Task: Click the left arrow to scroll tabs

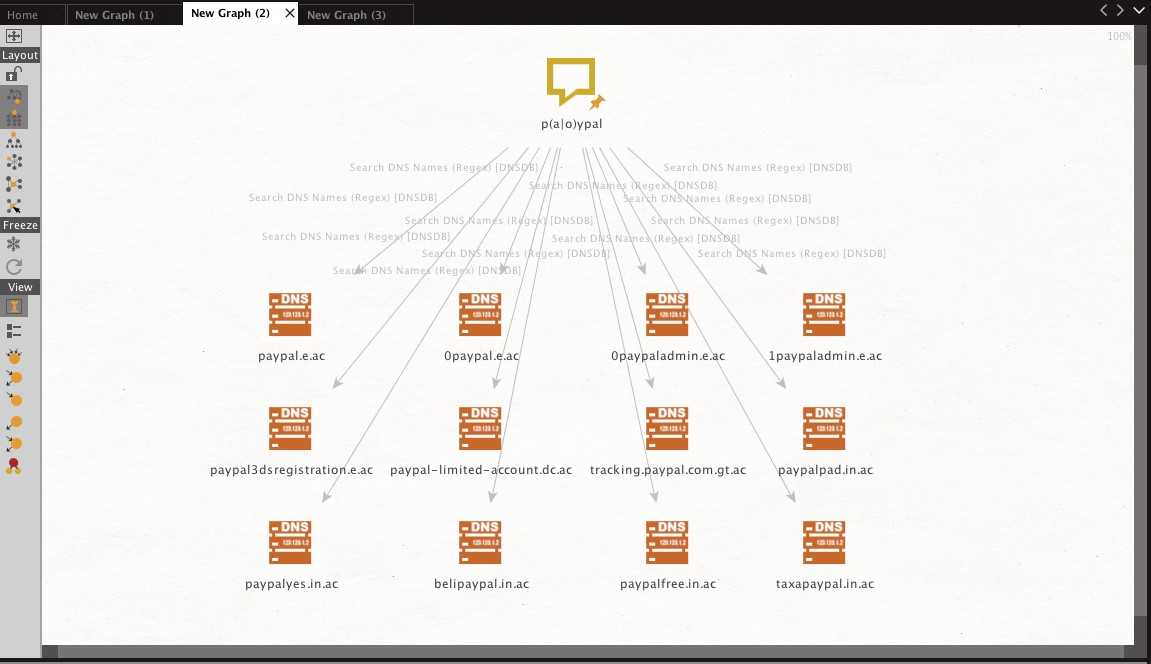Action: pos(1104,10)
